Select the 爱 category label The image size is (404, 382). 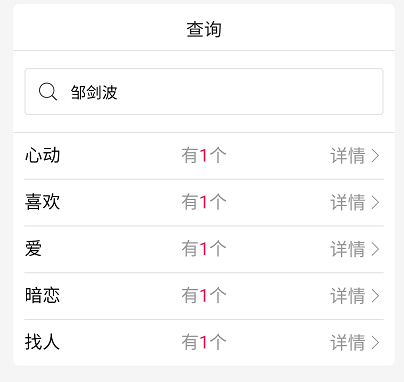33,249
